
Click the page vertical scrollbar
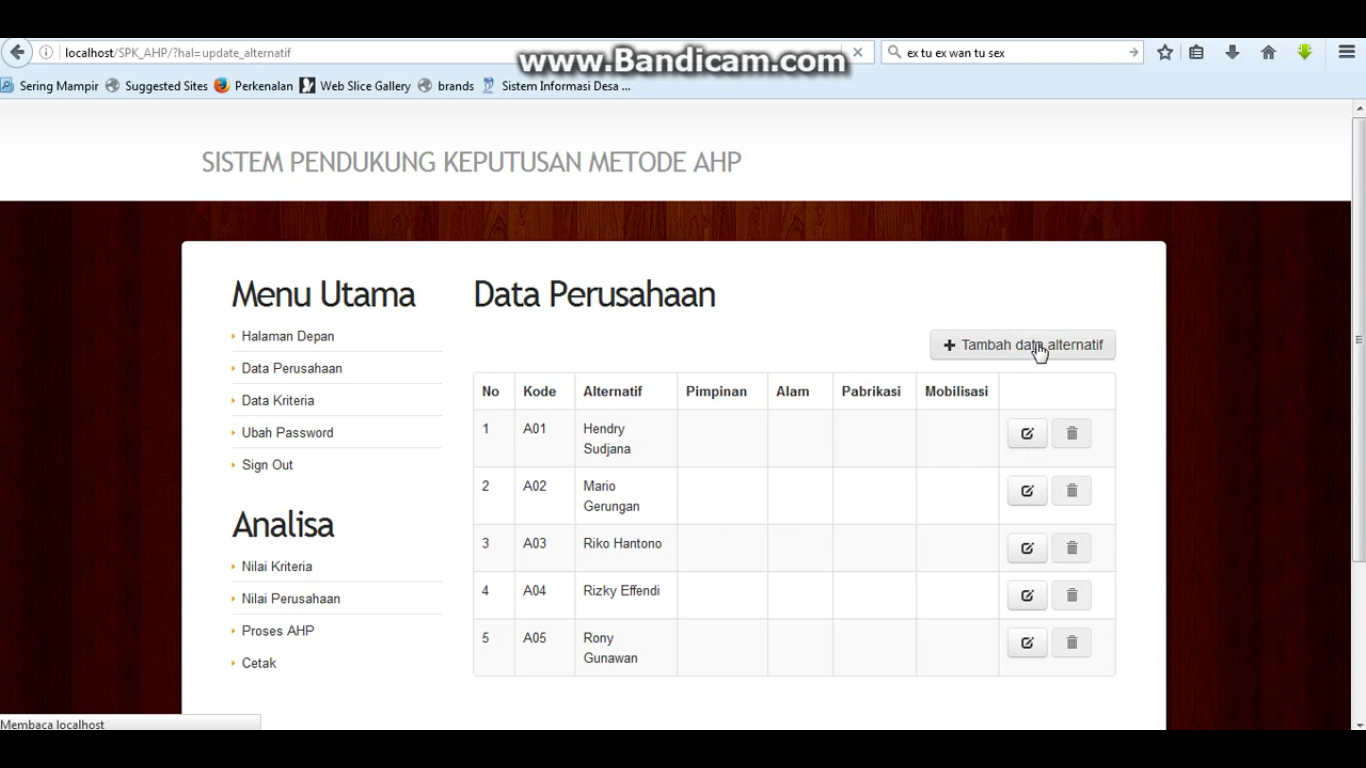click(x=1358, y=340)
